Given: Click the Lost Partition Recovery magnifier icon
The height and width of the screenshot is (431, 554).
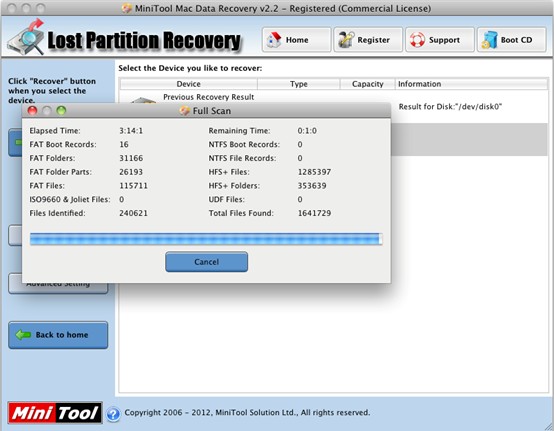Looking at the screenshot, I should [26, 38].
